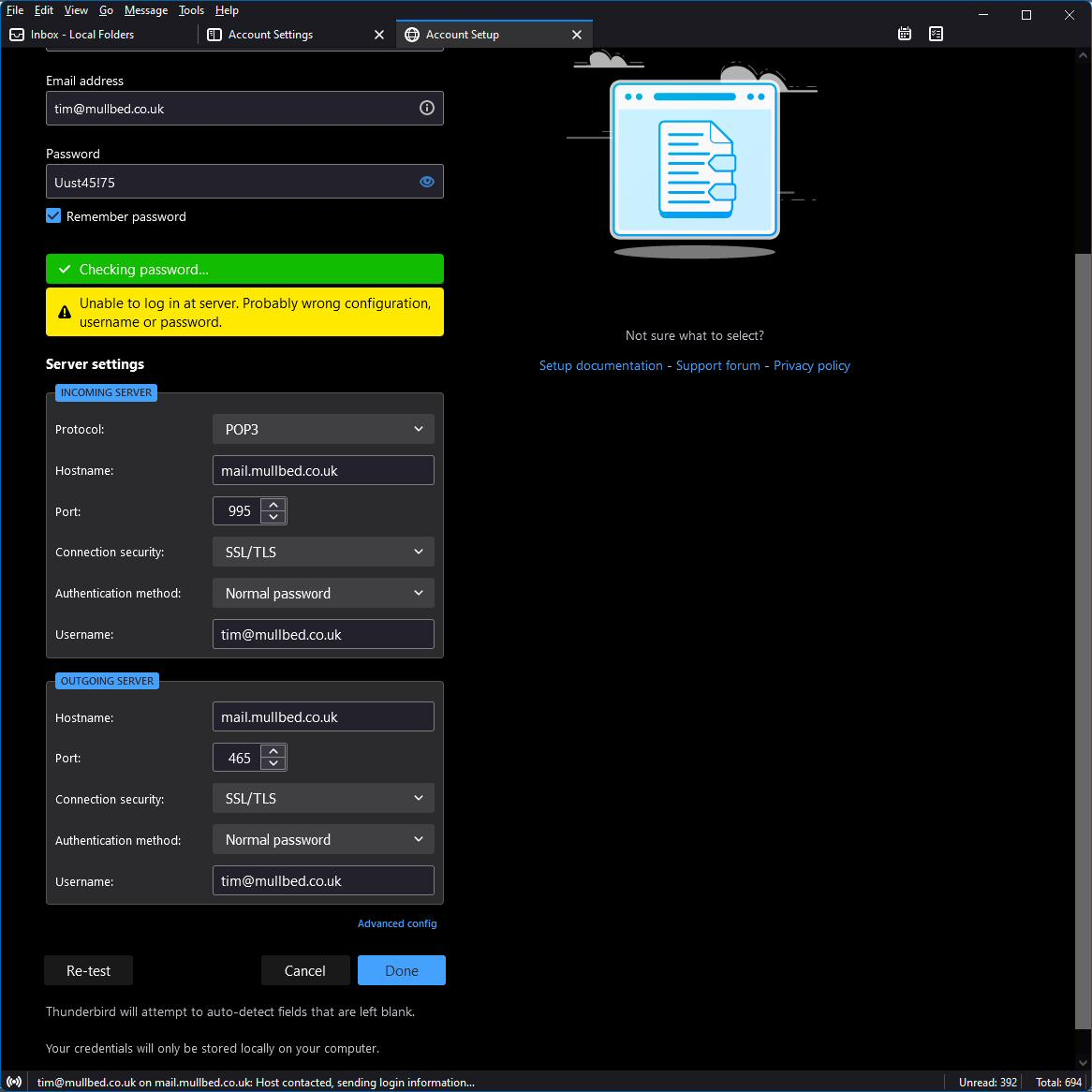
Task: Click the vertical scrollbar thumb
Action: (x=1084, y=641)
